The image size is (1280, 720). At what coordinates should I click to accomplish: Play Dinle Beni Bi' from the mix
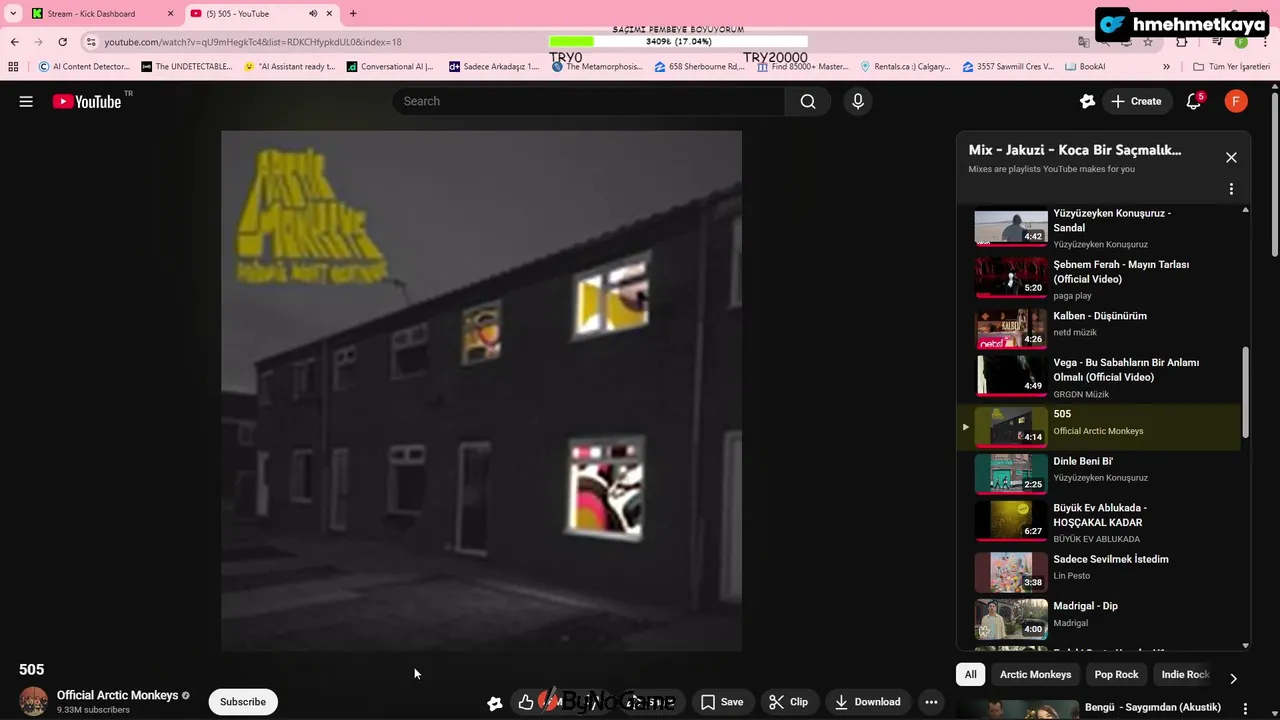[1098, 473]
